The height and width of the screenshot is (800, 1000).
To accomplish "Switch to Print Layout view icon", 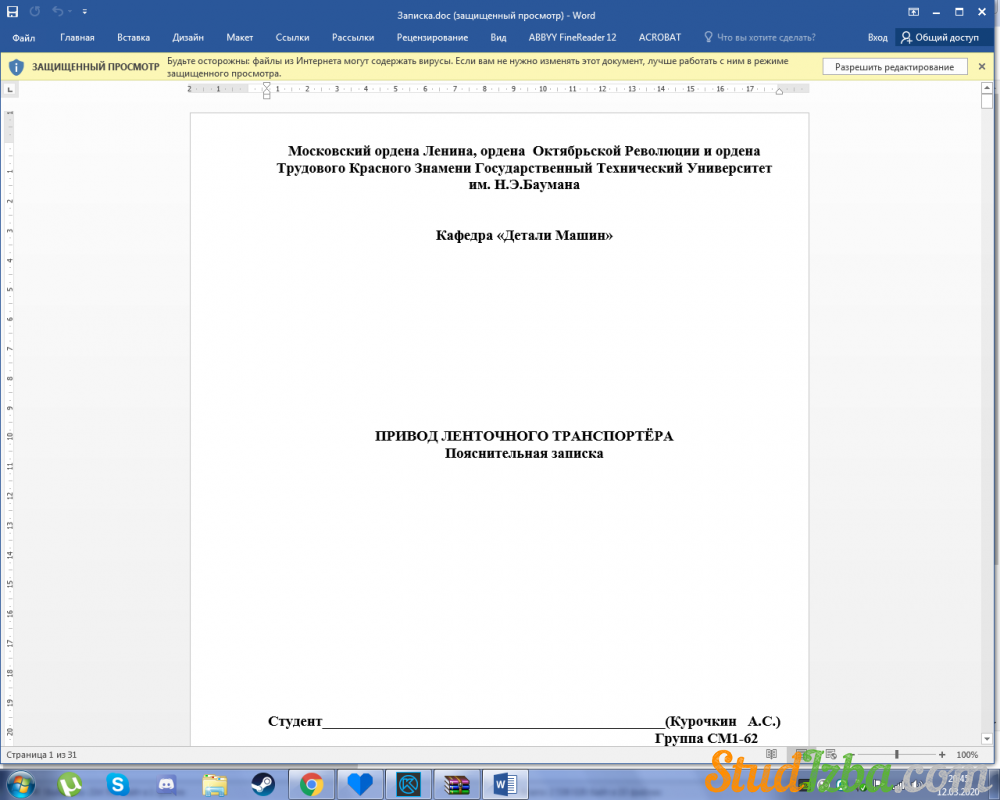I will (802, 754).
